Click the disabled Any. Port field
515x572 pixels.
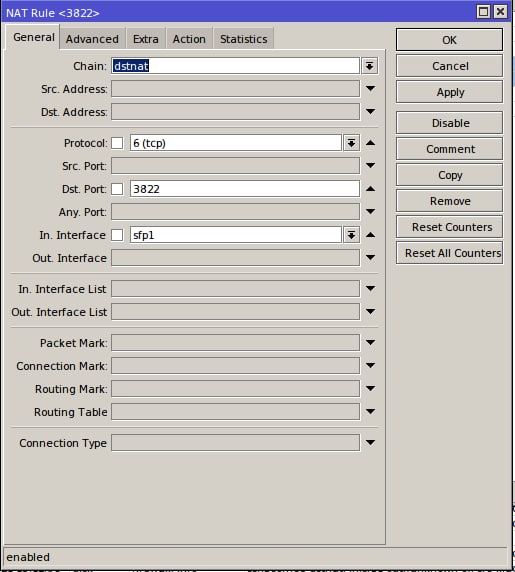(x=236, y=212)
